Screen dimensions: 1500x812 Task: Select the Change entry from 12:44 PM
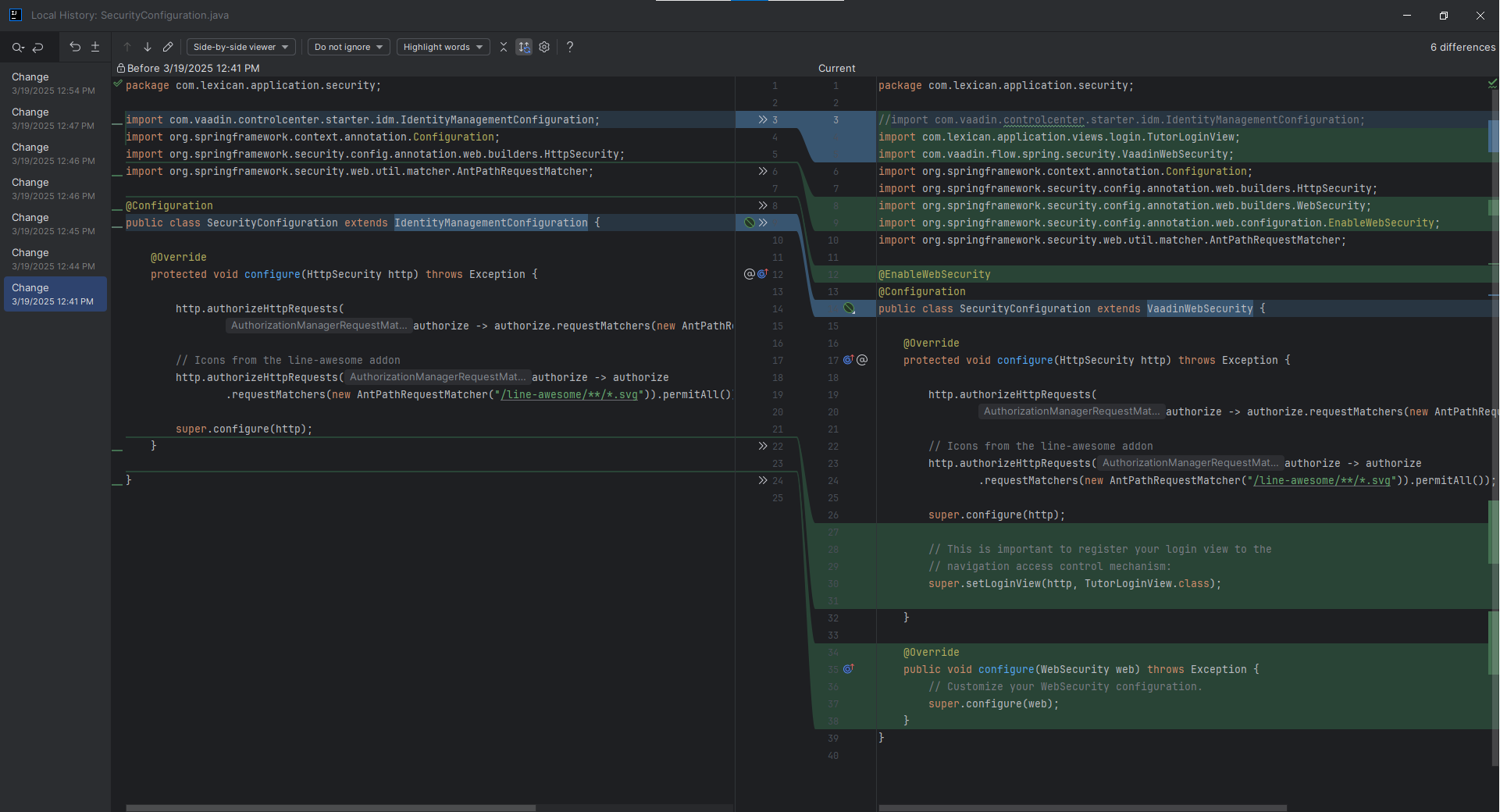tap(53, 258)
